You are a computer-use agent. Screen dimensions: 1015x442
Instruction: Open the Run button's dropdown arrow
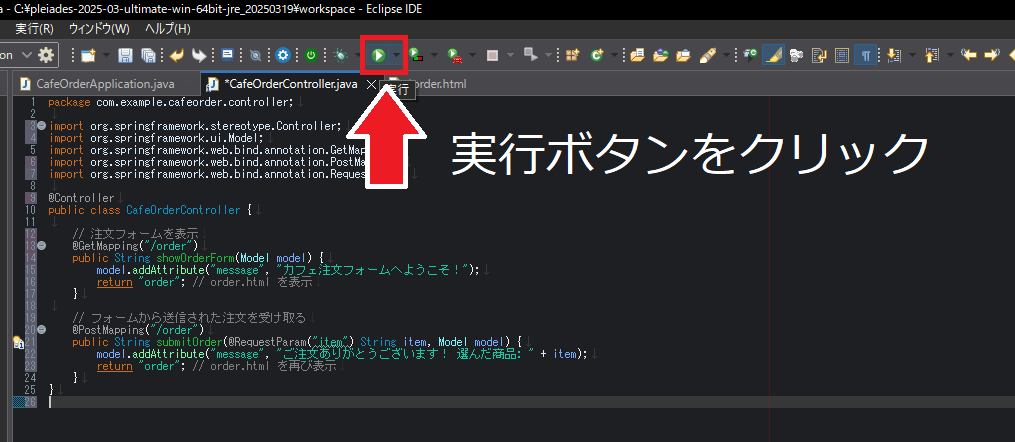tap(397, 55)
